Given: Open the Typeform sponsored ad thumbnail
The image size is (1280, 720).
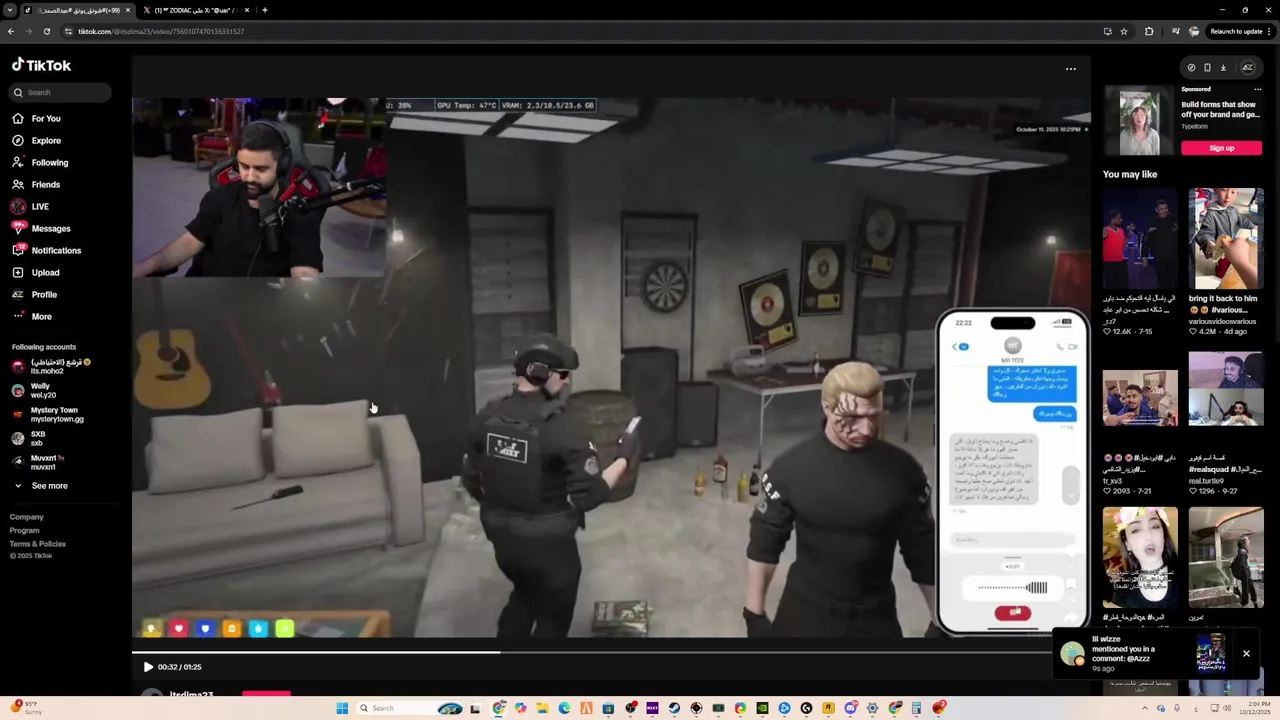Looking at the screenshot, I should click(x=1139, y=121).
